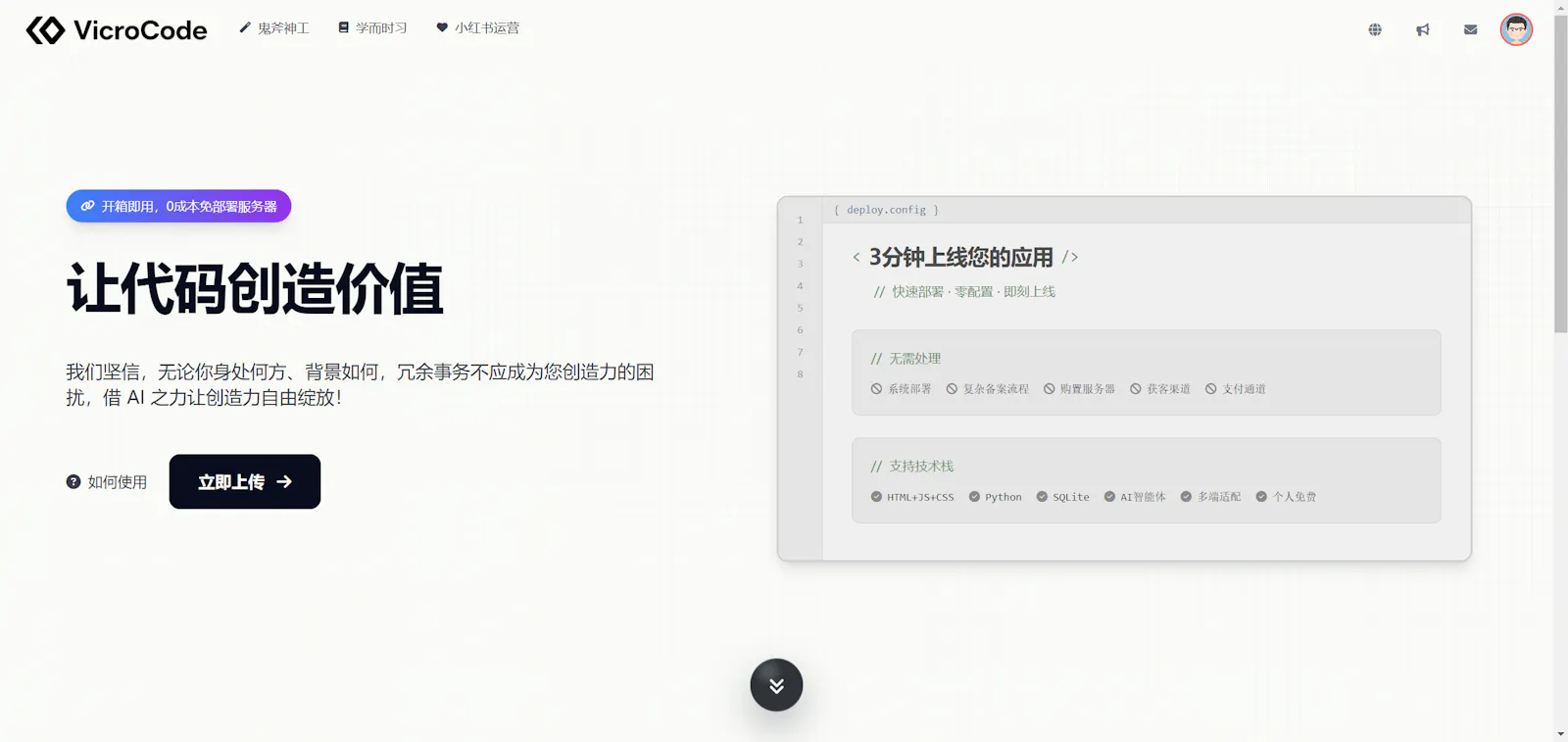Click the scrollbar down arrow
1568x742 pixels.
(1560, 734)
